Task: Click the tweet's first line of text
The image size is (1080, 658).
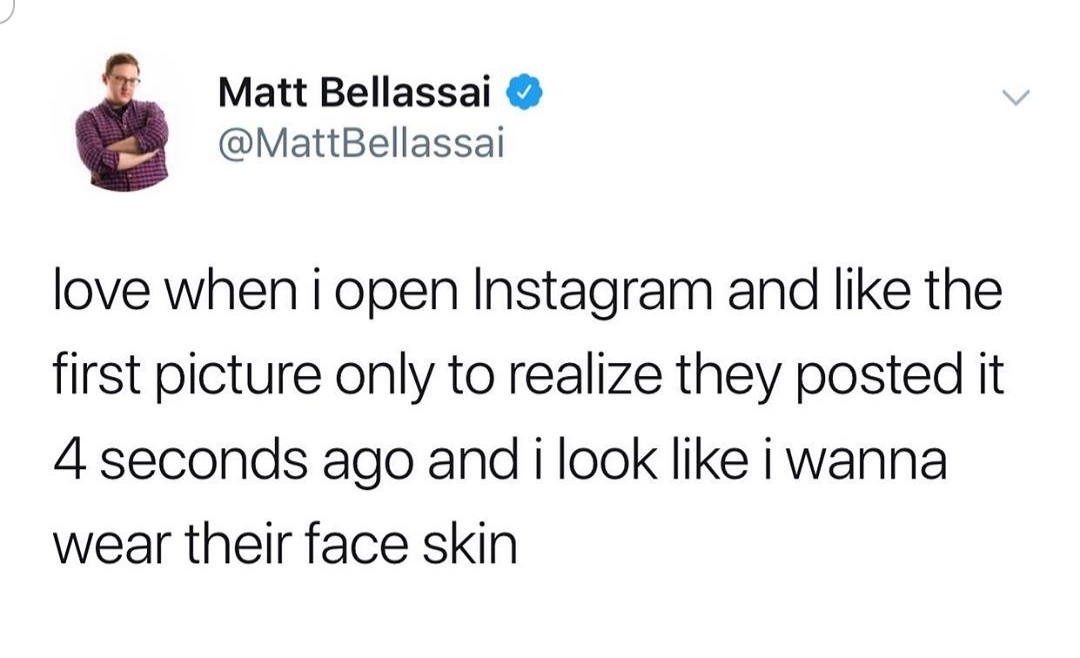Action: (526, 298)
